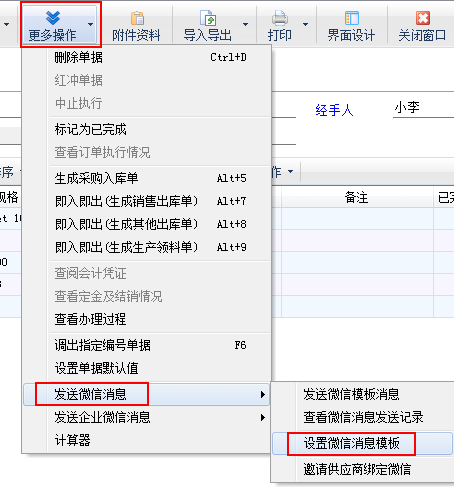
Task: Click the red 关闭窗口 icon
Action: coord(423,18)
